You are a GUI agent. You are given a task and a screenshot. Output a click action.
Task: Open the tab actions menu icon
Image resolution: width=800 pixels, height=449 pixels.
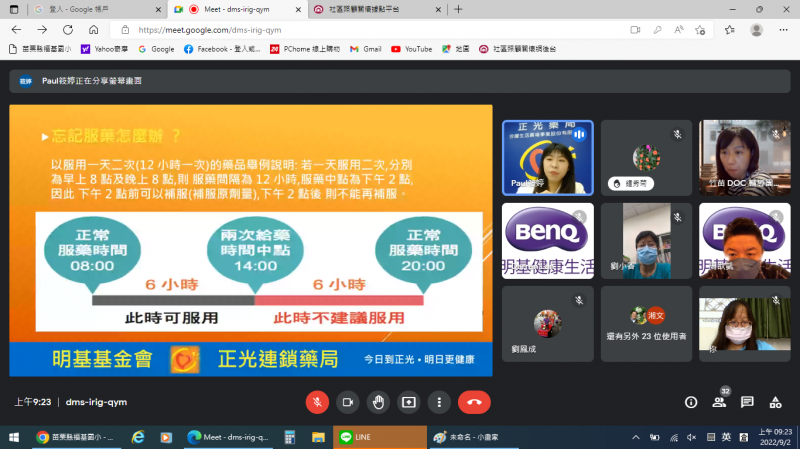[14, 9]
